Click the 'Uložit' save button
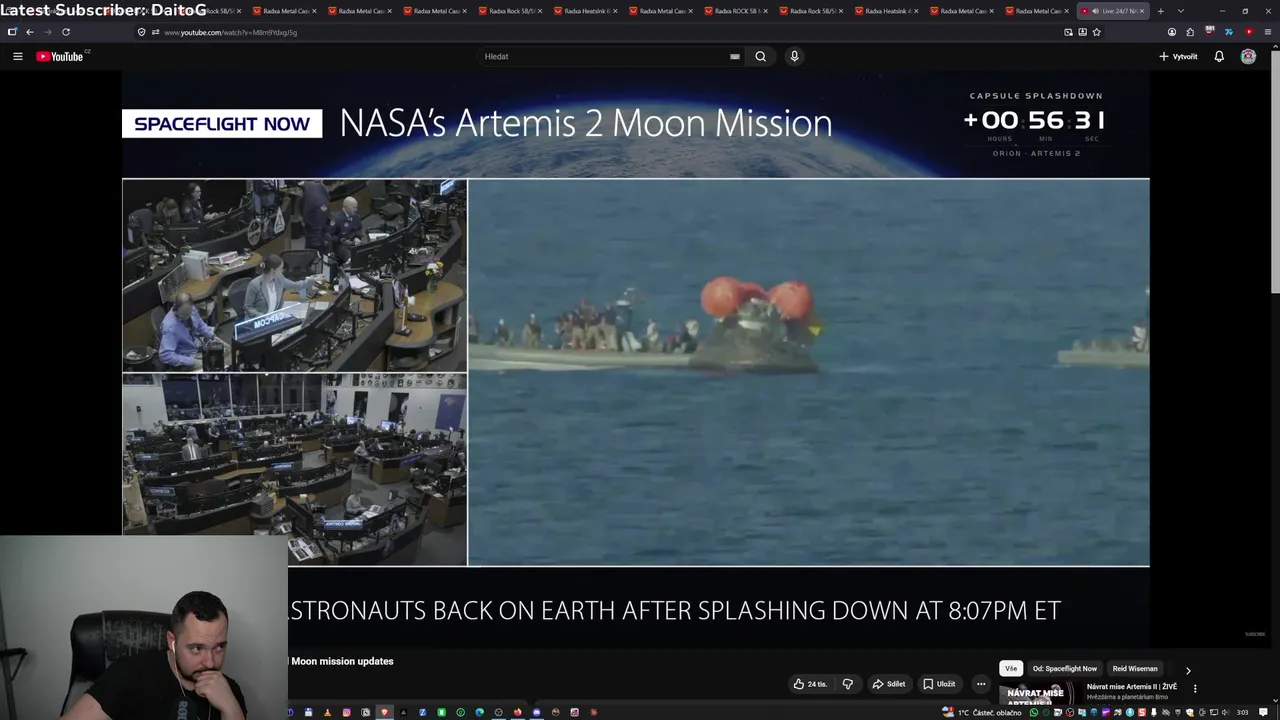 939,684
